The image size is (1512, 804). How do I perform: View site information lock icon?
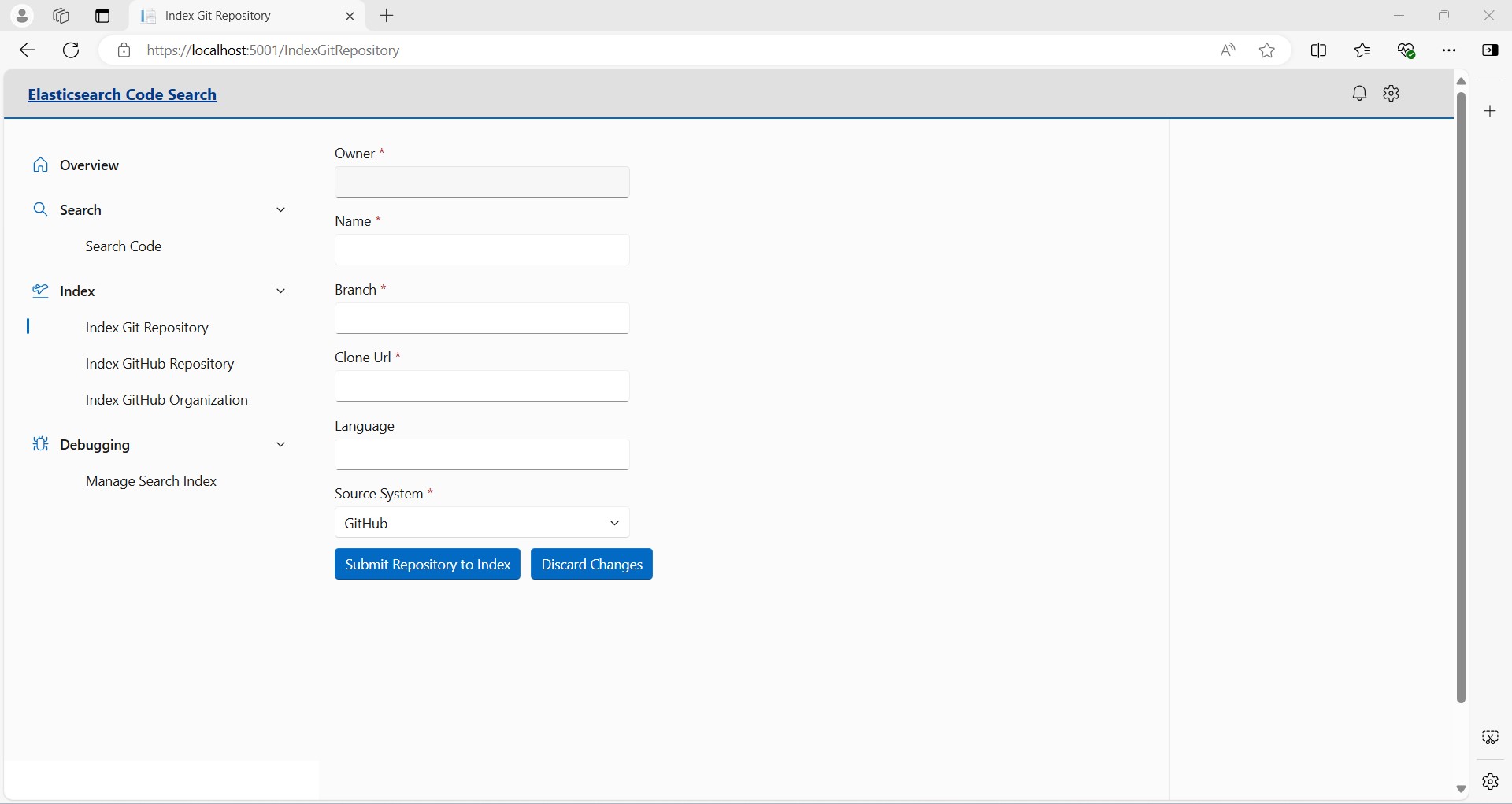point(124,50)
